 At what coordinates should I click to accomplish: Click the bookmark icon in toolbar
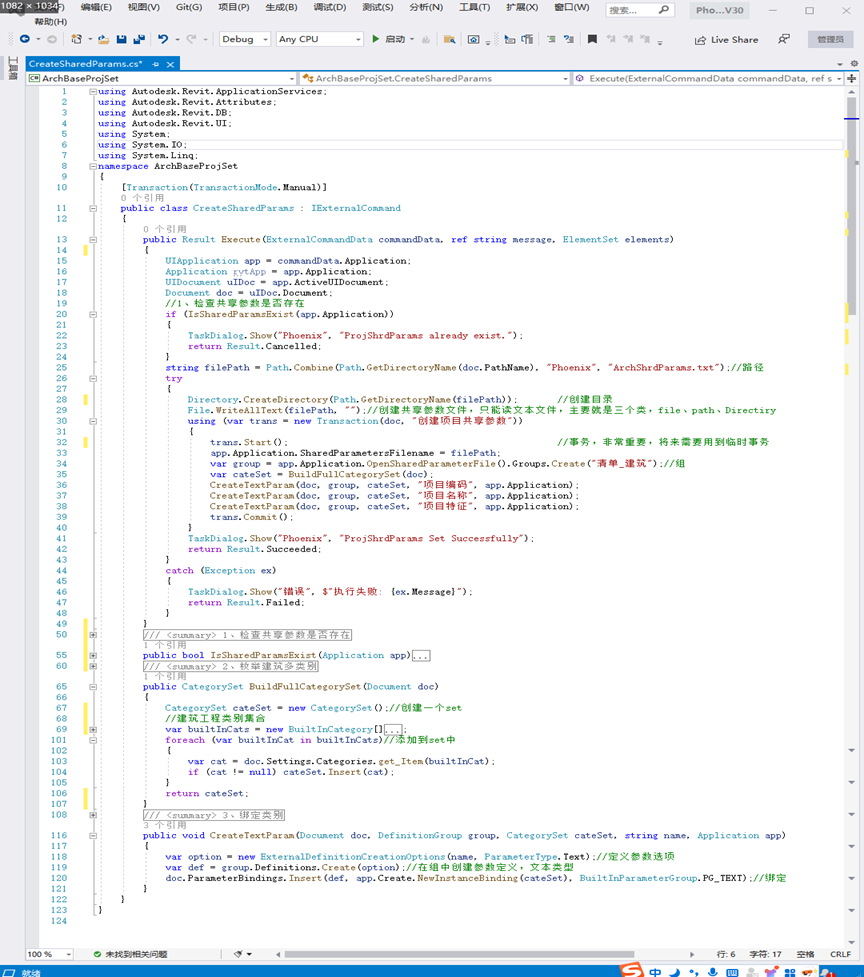(592, 40)
